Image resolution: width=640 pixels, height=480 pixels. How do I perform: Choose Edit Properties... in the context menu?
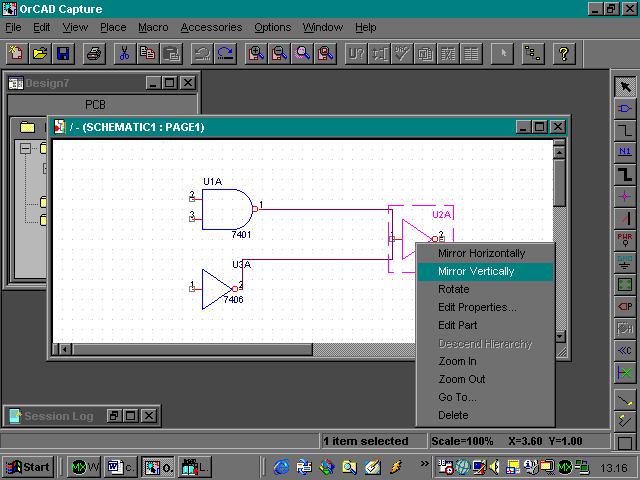[x=485, y=307]
